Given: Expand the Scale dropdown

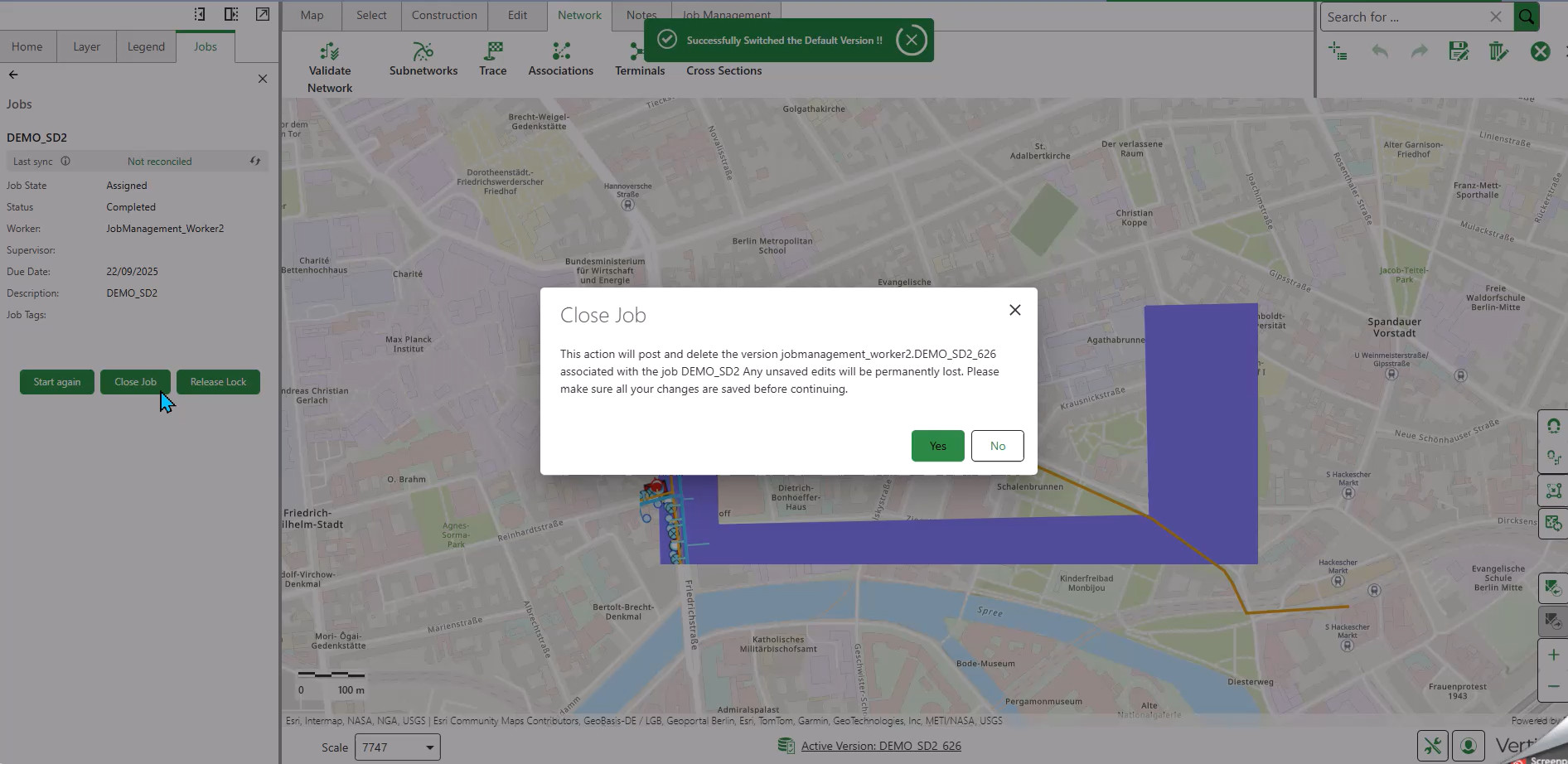Looking at the screenshot, I should (x=429, y=747).
